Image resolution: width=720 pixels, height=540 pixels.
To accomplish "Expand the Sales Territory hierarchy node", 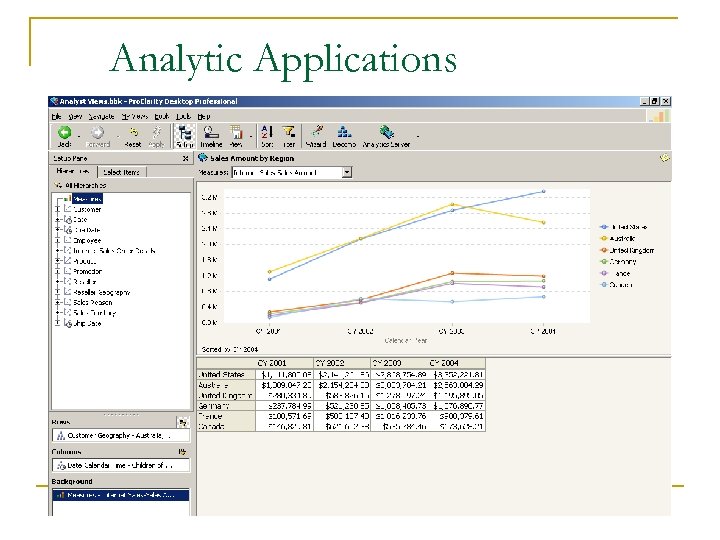I will pos(58,313).
